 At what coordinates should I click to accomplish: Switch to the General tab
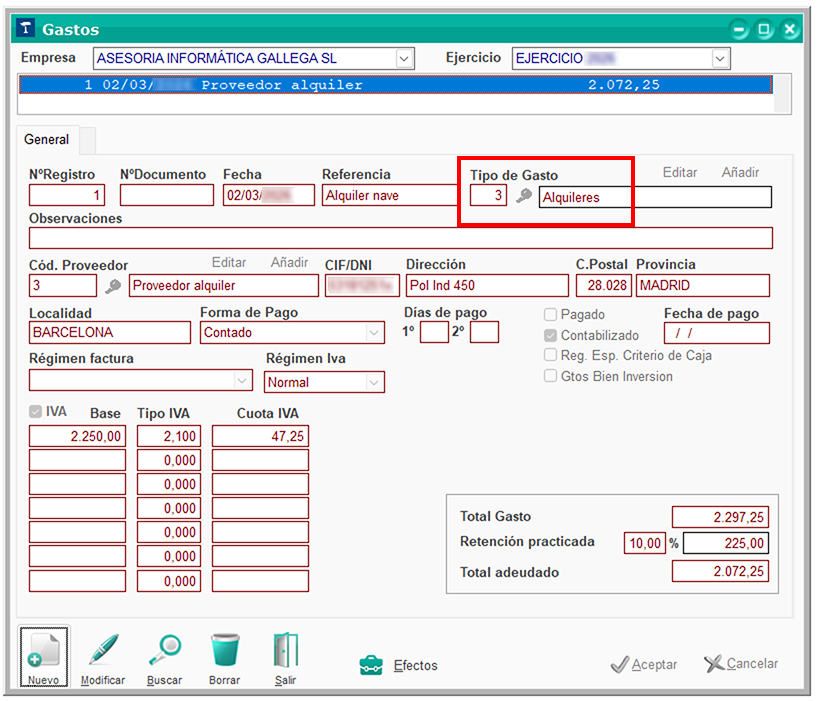[47, 140]
